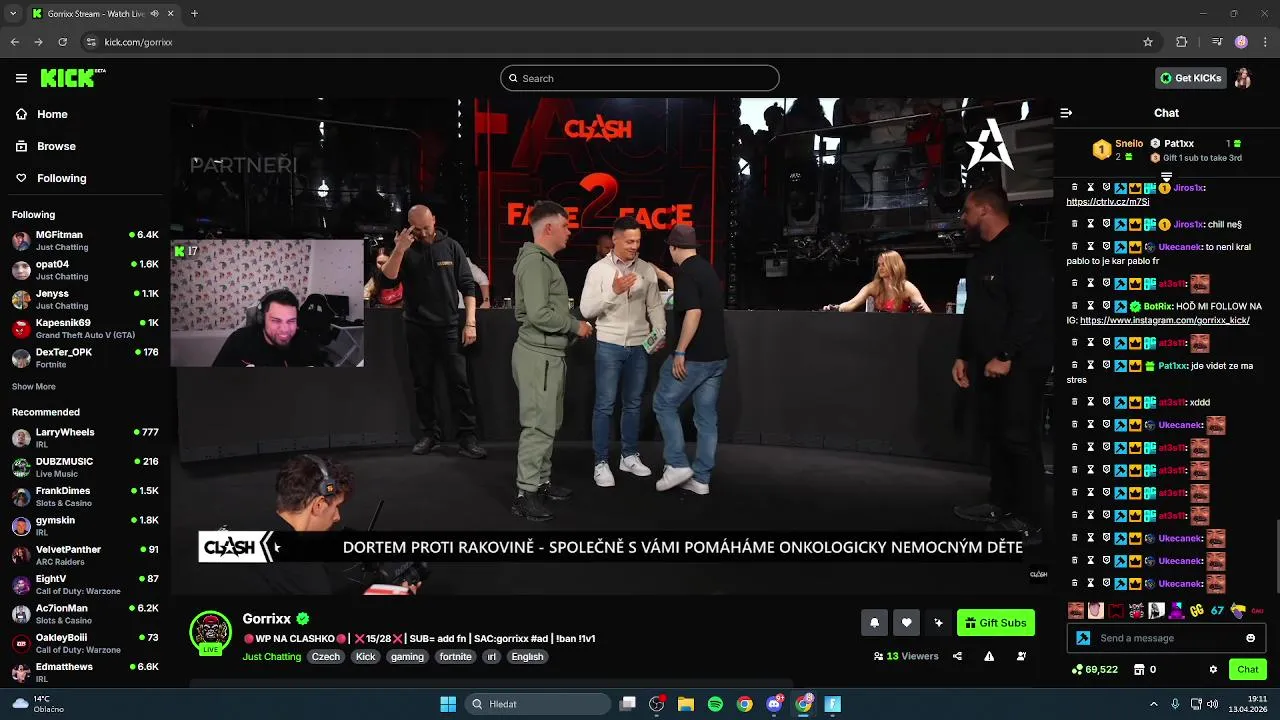The height and width of the screenshot is (720, 1280).
Task: Open the user profile avatar menu
Action: pyautogui.click(x=1243, y=78)
